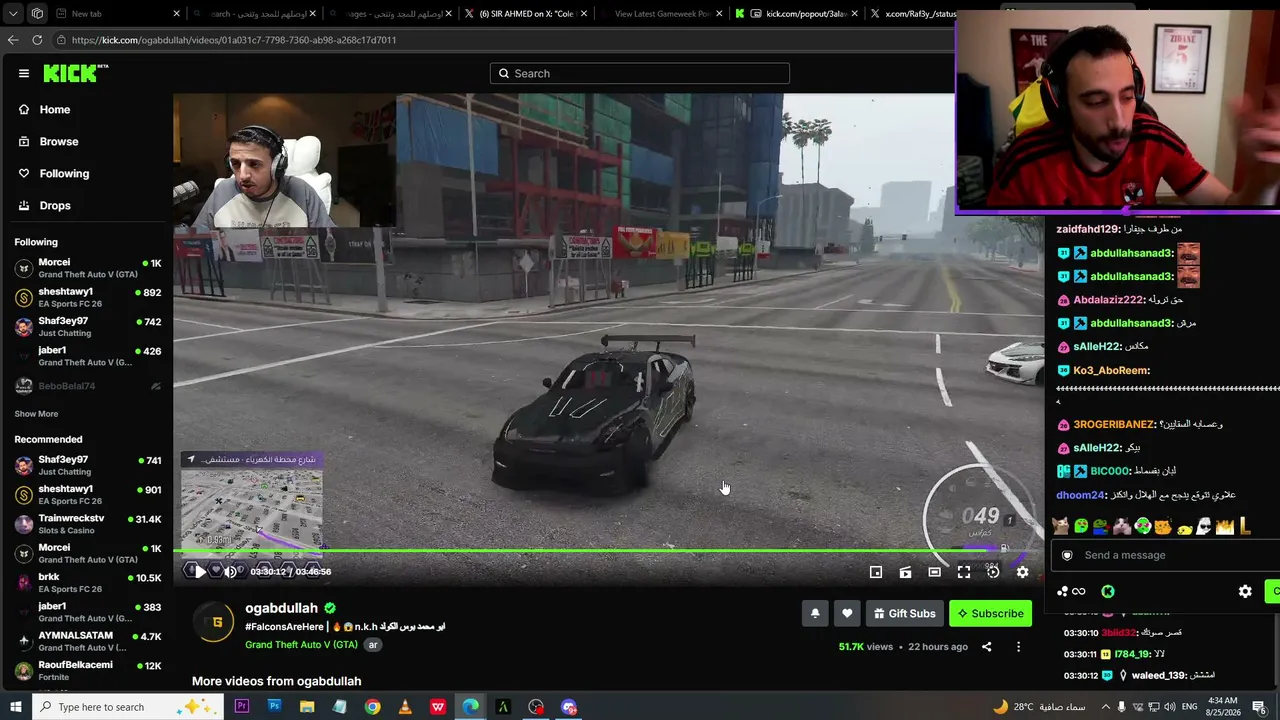Screen dimensions: 1280x720
Task: Open the Kick hamburger sidebar menu
Action: click(24, 73)
